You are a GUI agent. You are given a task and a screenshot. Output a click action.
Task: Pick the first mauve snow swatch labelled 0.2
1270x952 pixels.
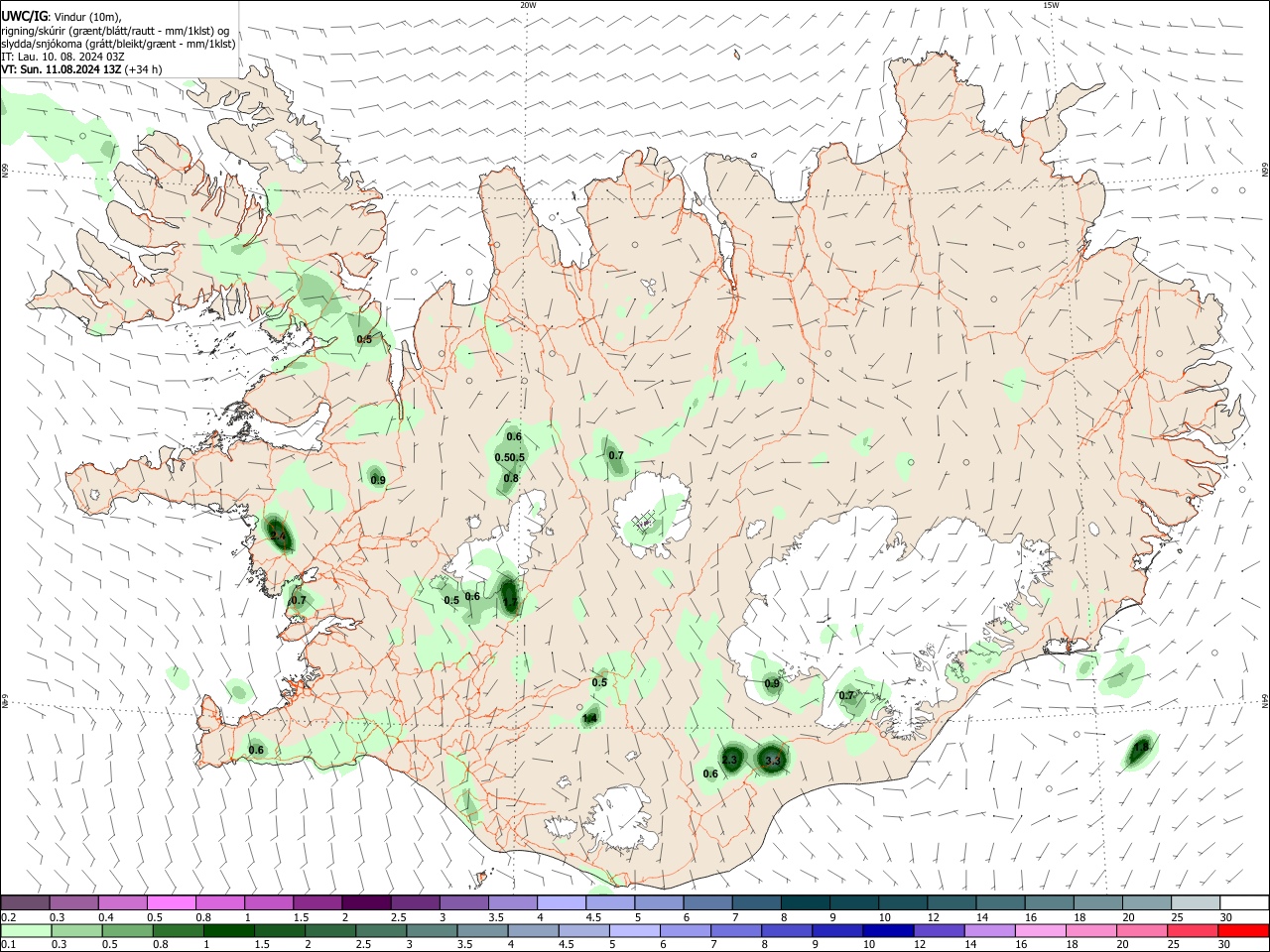[25, 902]
